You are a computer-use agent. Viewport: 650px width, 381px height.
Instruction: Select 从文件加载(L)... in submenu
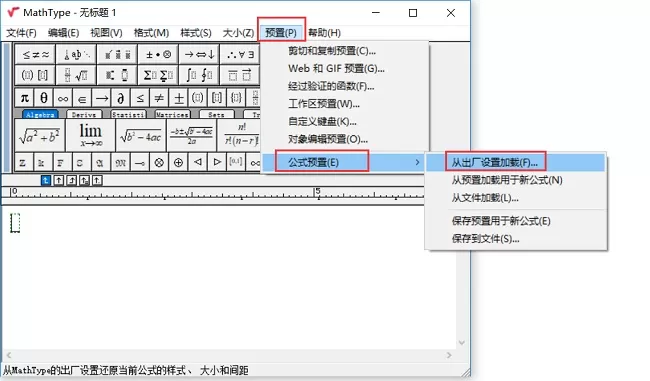[516, 198]
